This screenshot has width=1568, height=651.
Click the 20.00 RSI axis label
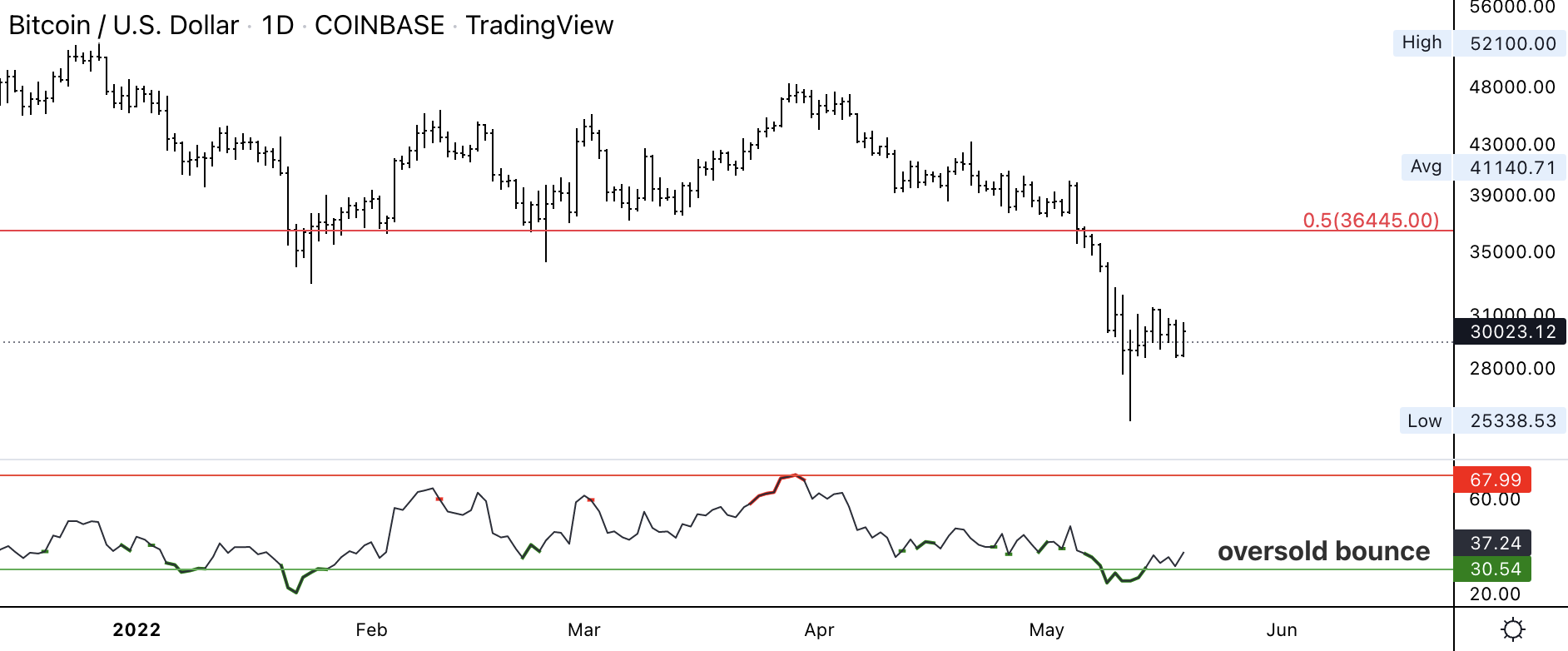[1495, 594]
